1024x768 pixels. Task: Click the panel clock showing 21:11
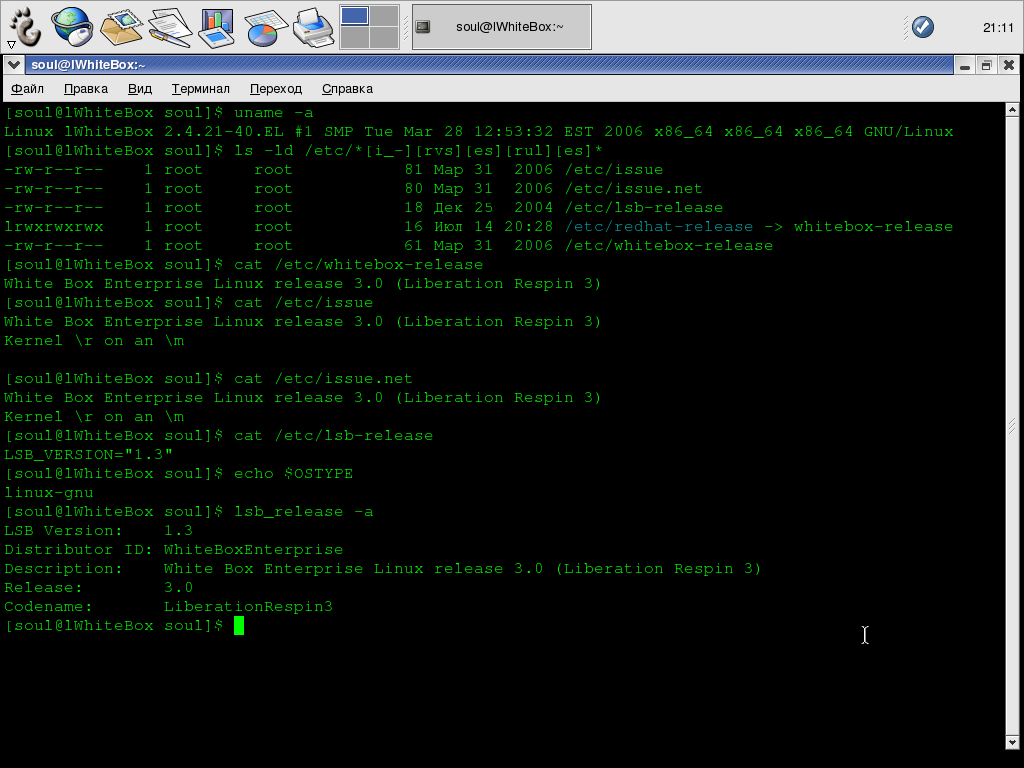coord(997,27)
